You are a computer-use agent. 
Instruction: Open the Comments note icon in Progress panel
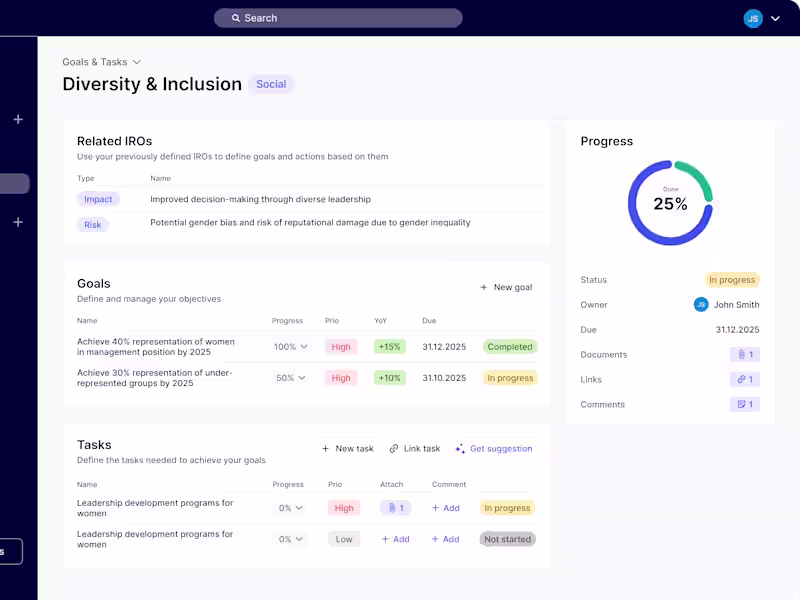740,404
